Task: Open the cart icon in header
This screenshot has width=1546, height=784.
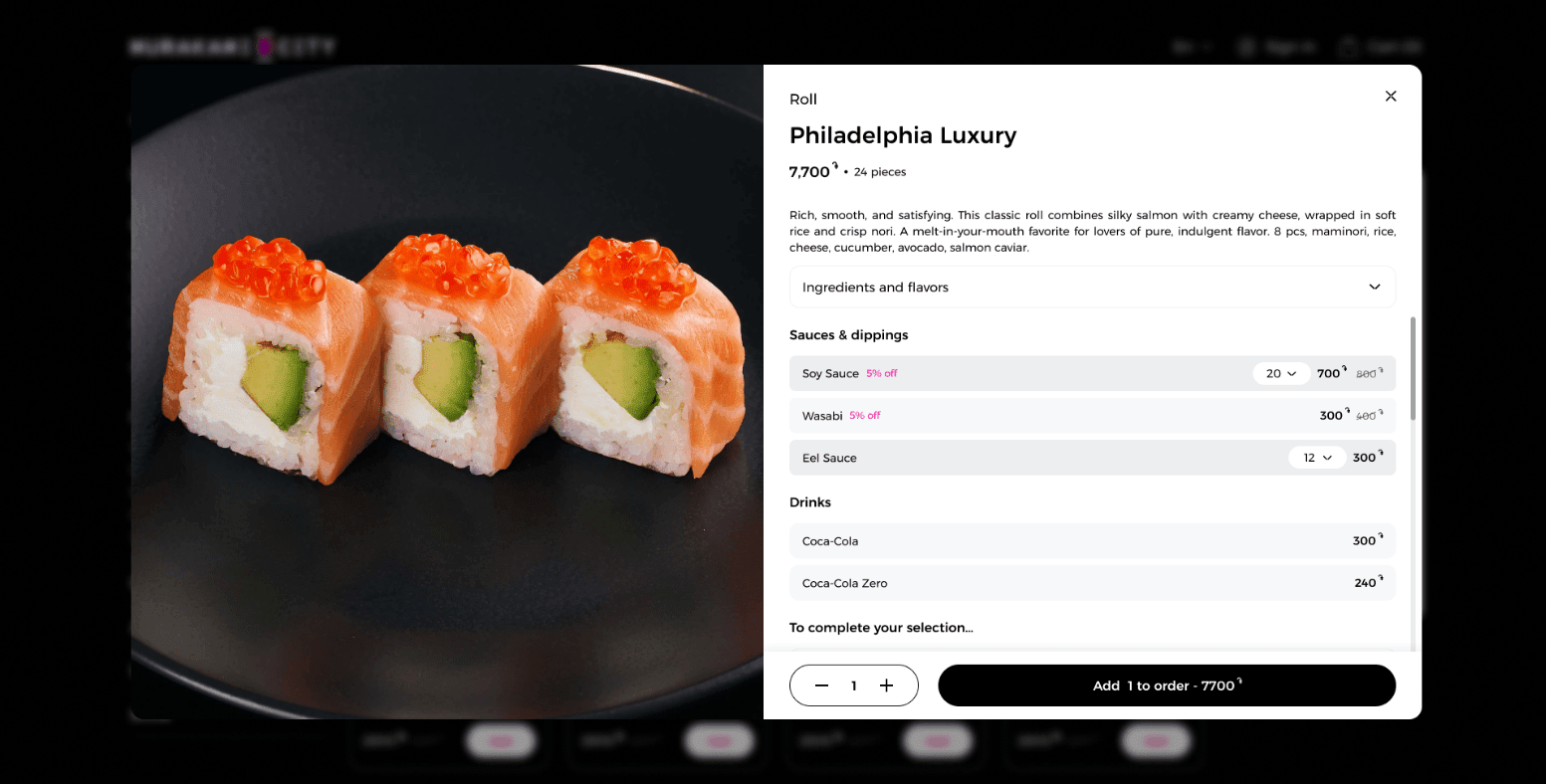Action: coord(1348,46)
